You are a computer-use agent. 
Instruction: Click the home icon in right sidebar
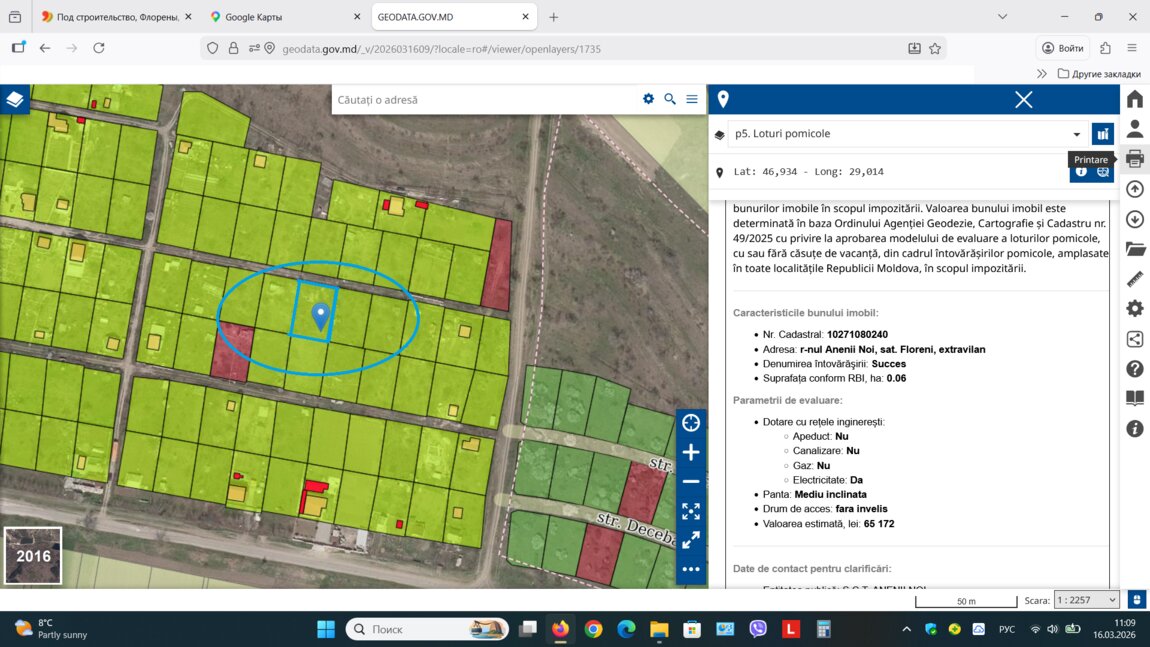coord(1134,99)
